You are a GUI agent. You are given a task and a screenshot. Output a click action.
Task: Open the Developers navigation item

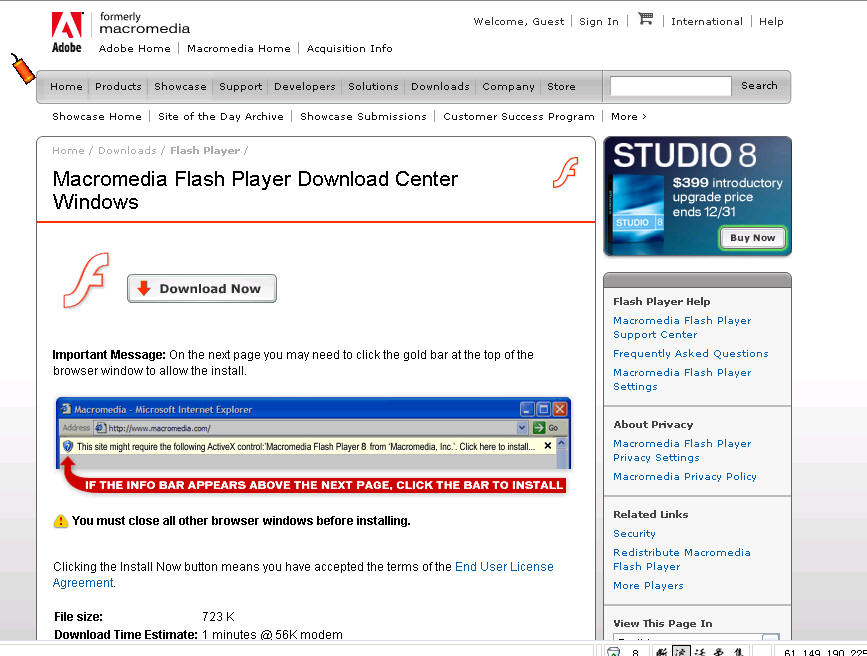coord(305,87)
